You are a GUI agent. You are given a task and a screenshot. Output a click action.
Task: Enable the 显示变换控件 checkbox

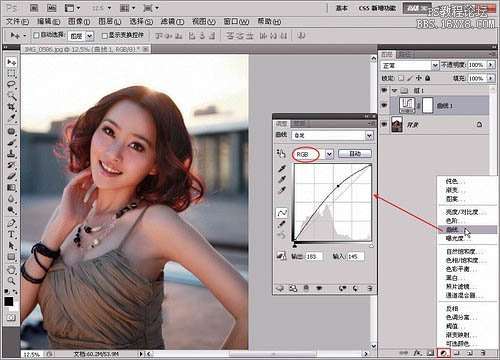coord(105,36)
